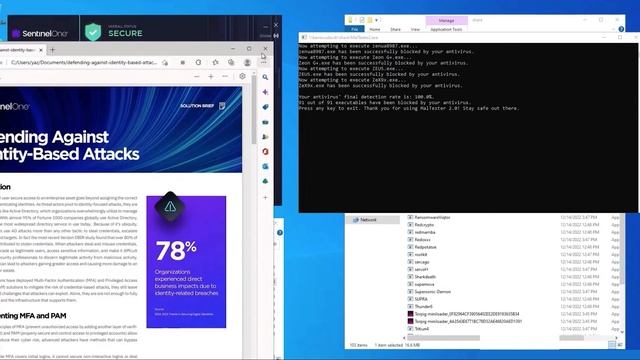Screen dimensions: 640x360
Task: Click the SOLUTION BRIEF label in the PDF
Action: click(197, 106)
